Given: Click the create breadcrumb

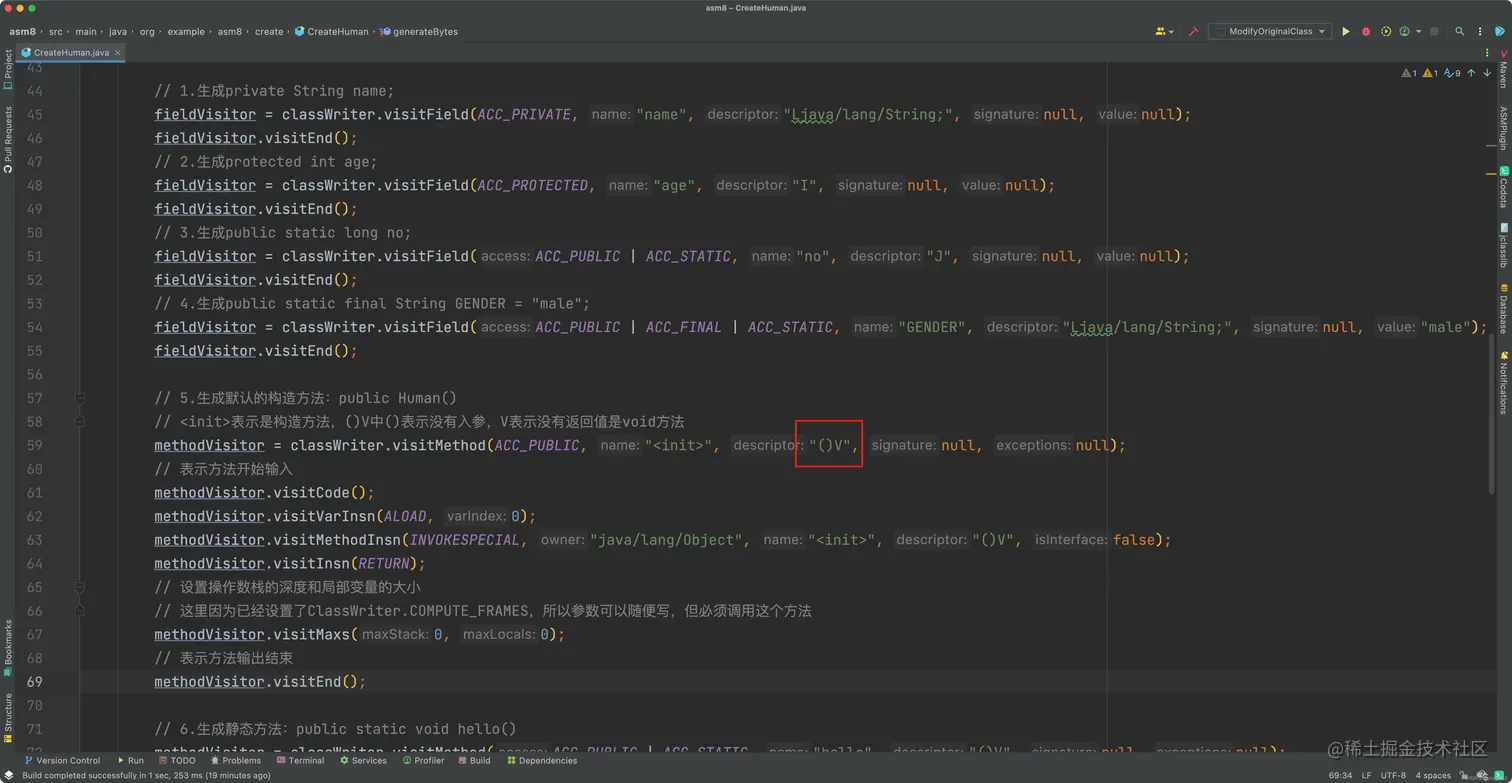Looking at the screenshot, I should coord(268,32).
